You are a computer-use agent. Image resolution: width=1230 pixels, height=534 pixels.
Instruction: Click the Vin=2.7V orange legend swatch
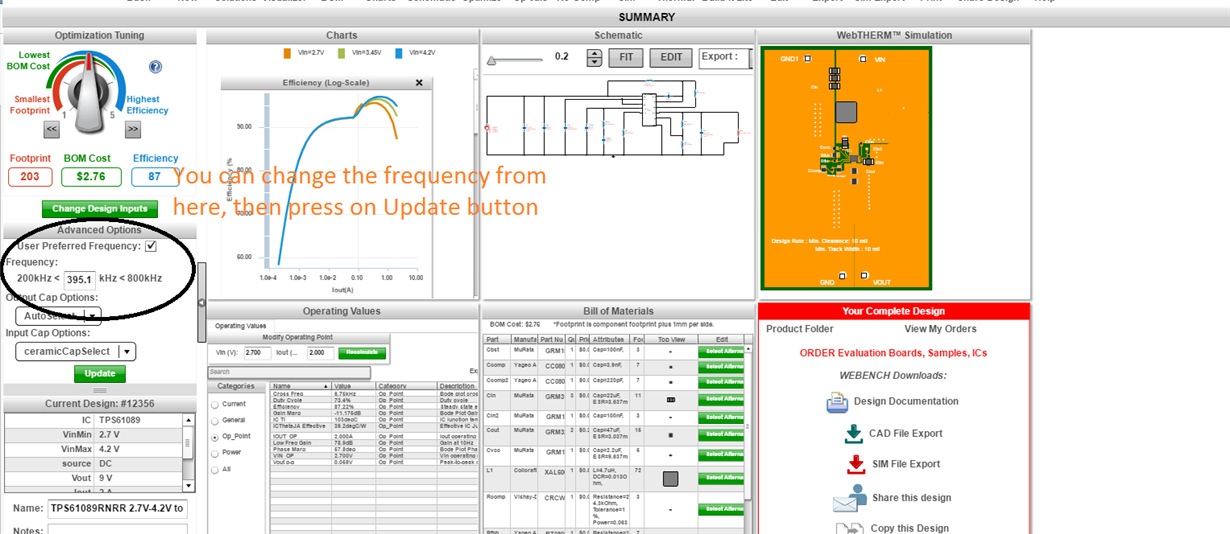click(x=286, y=55)
